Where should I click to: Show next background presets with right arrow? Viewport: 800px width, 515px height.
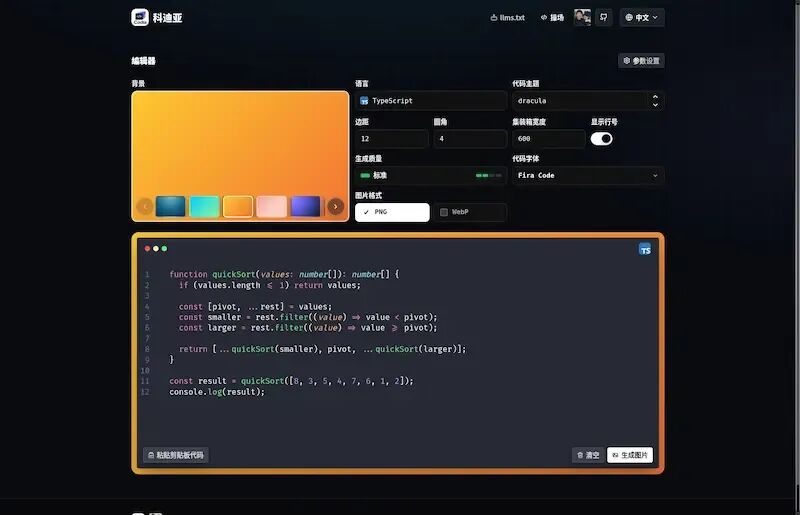(335, 206)
